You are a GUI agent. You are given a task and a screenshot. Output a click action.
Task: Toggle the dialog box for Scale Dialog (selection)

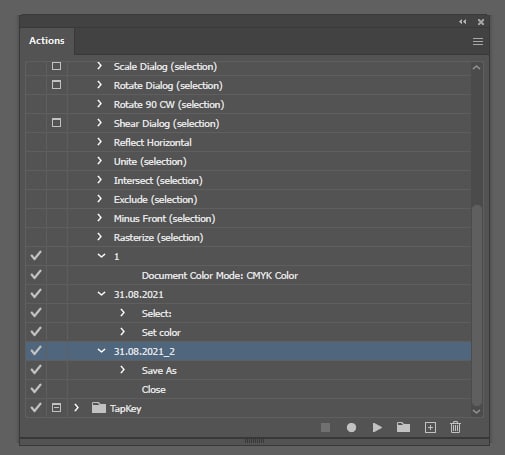(x=56, y=66)
